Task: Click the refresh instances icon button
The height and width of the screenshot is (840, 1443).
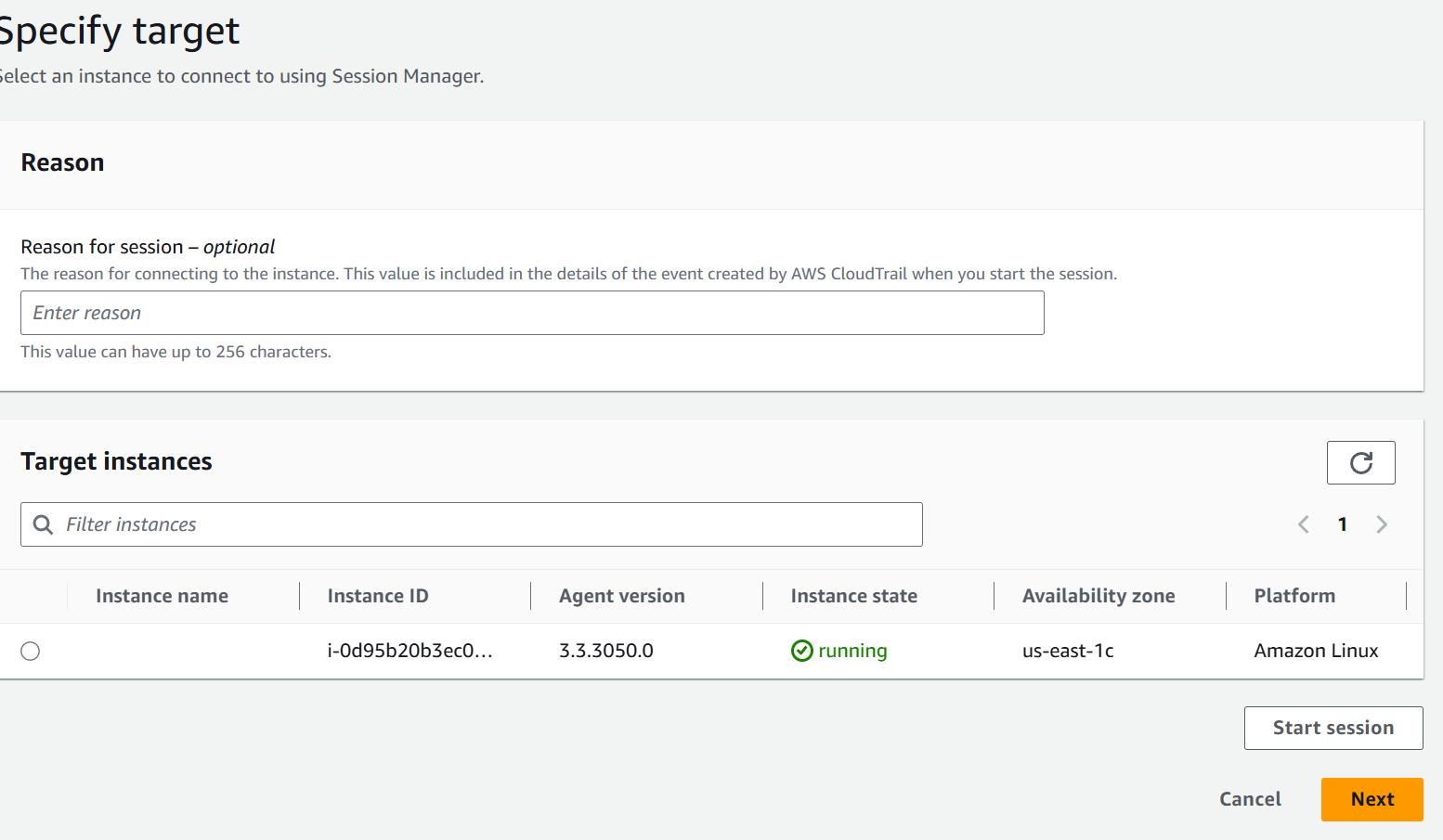Action: (x=1360, y=462)
